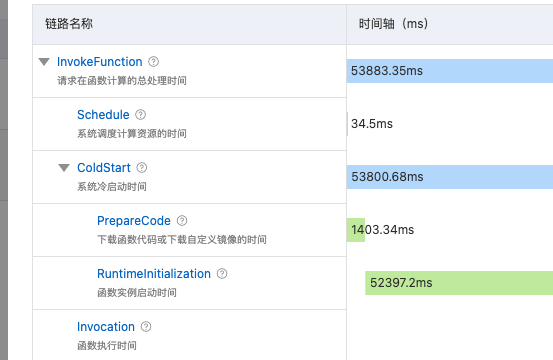553x360 pixels.
Task: Open help icon beside ColdStart
Action: [x=142, y=167]
